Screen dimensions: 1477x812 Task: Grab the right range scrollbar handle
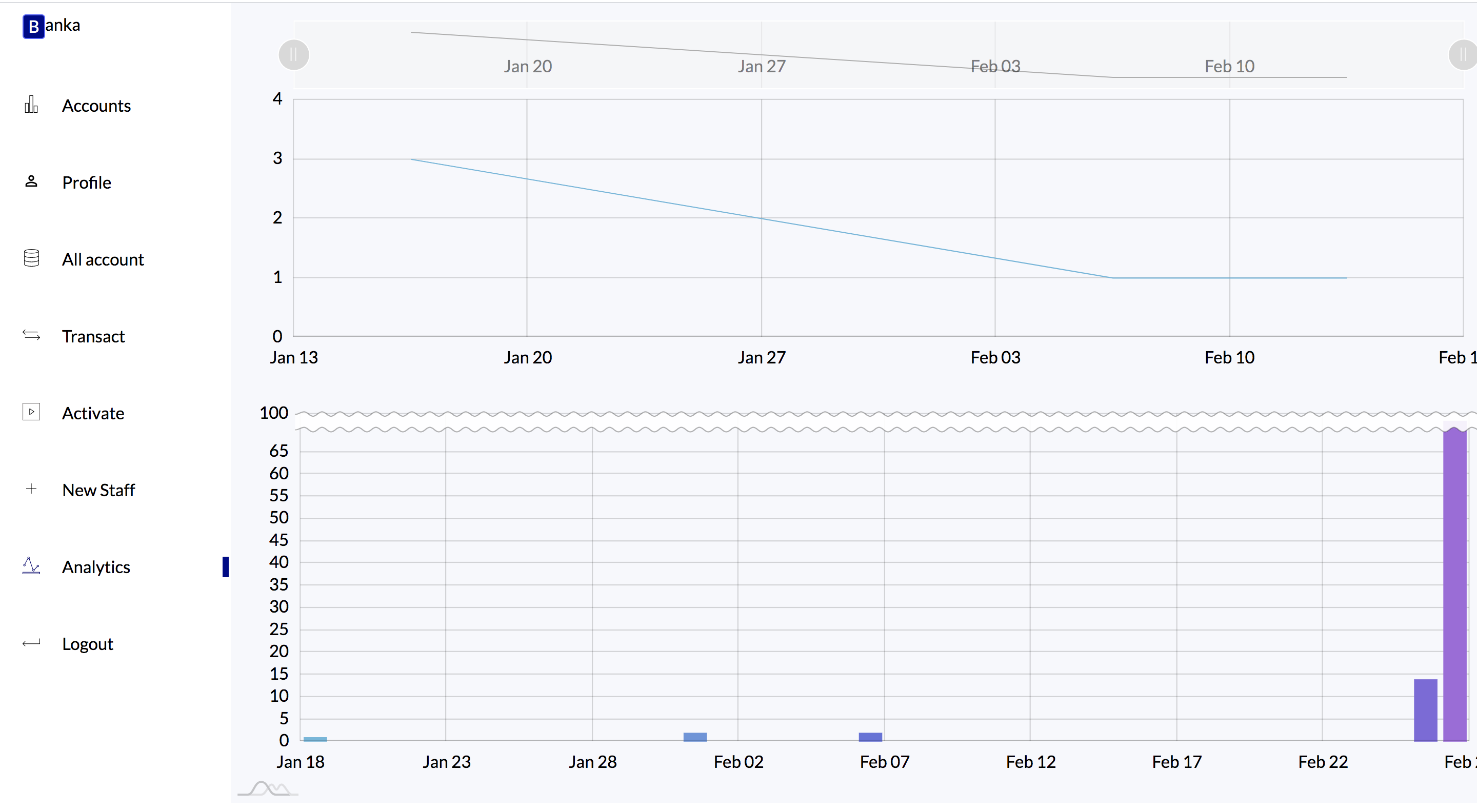[1463, 55]
